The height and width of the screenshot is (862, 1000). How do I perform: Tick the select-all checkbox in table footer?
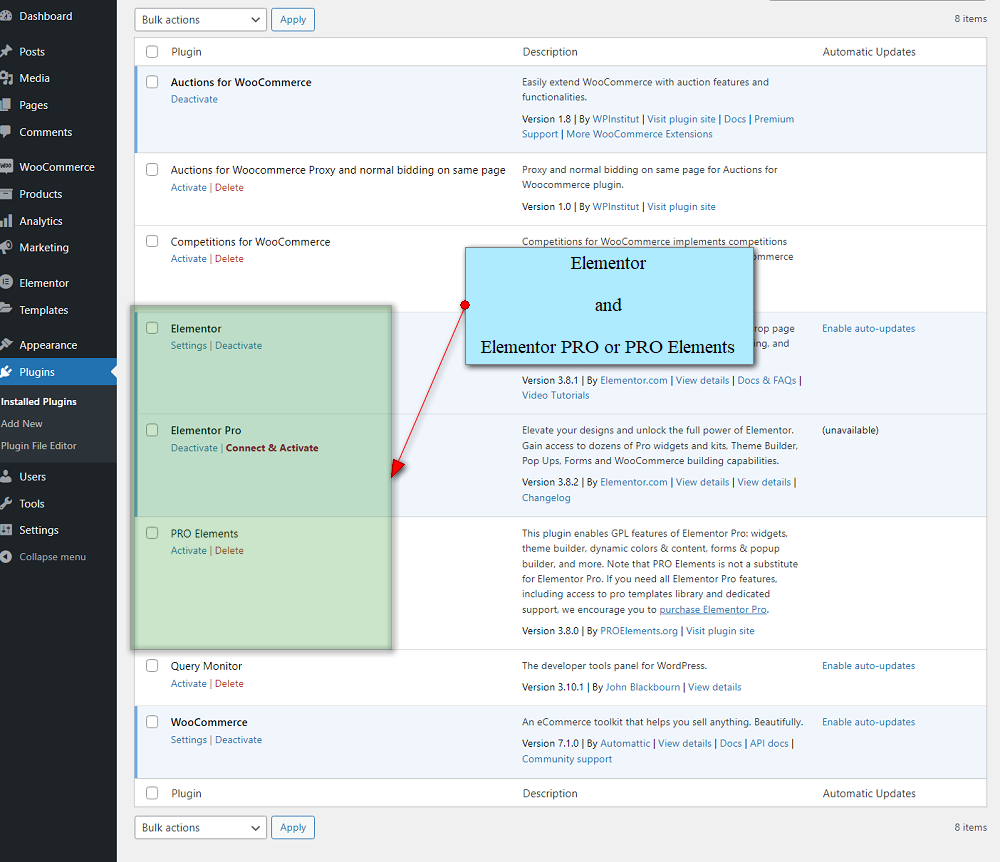[152, 793]
